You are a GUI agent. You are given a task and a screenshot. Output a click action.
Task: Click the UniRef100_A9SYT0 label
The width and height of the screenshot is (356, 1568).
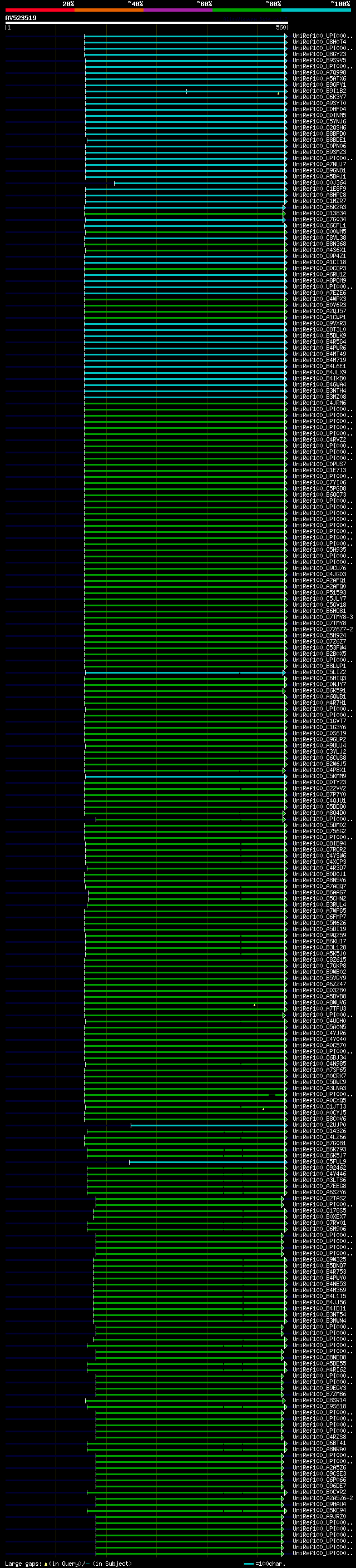click(319, 103)
